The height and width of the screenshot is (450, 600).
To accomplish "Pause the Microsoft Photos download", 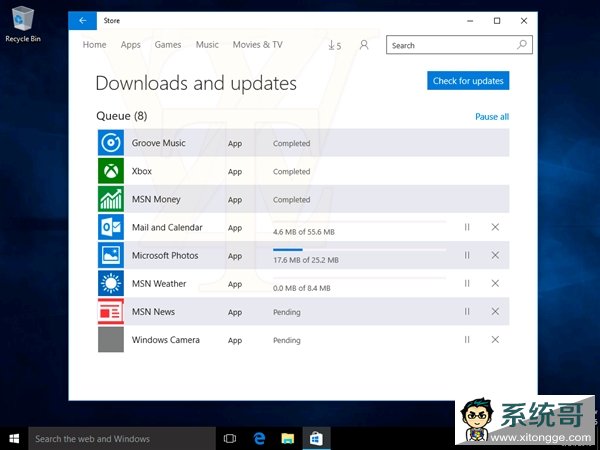I will 467,255.
